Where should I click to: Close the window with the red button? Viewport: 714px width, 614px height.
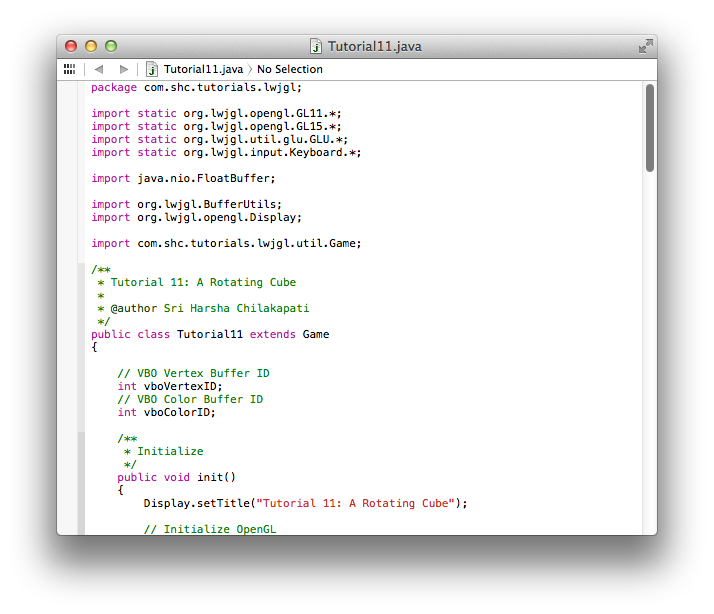[71, 46]
